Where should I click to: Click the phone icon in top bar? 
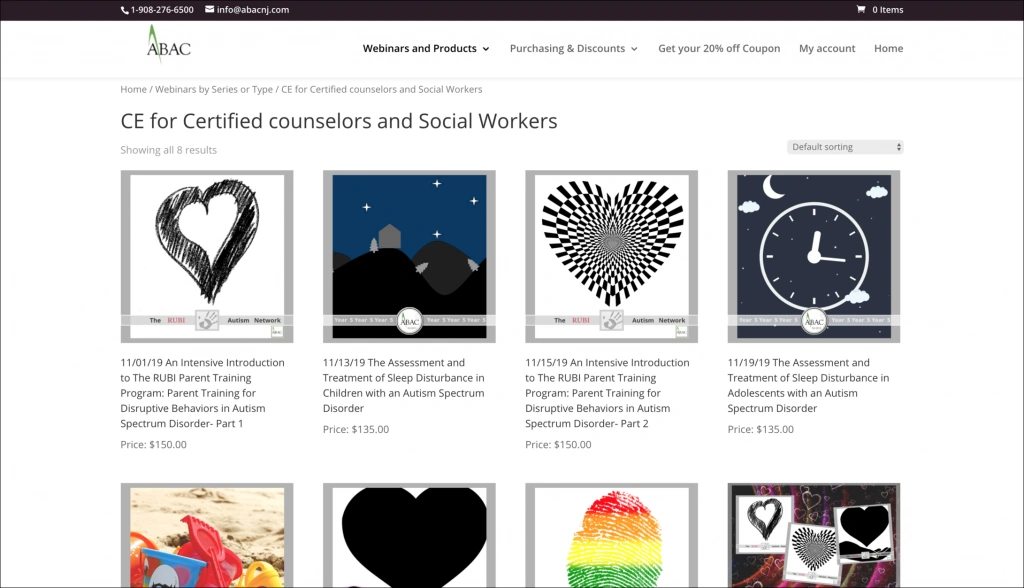click(x=125, y=10)
